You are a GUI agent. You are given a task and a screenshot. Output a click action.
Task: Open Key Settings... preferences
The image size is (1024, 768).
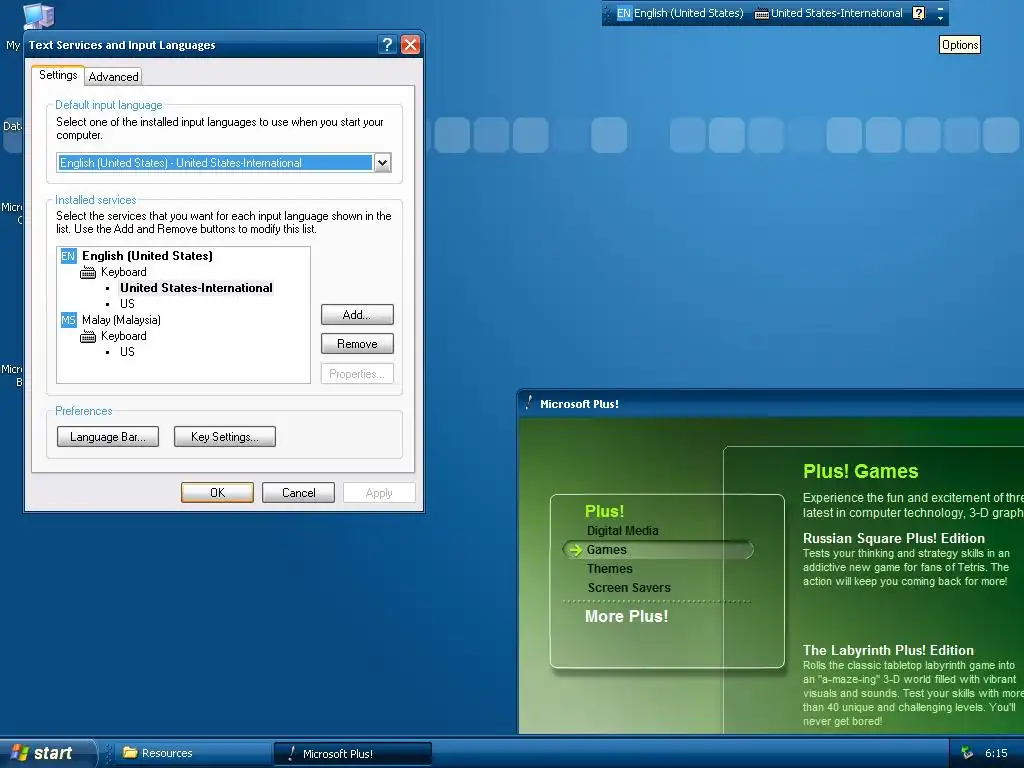point(225,437)
